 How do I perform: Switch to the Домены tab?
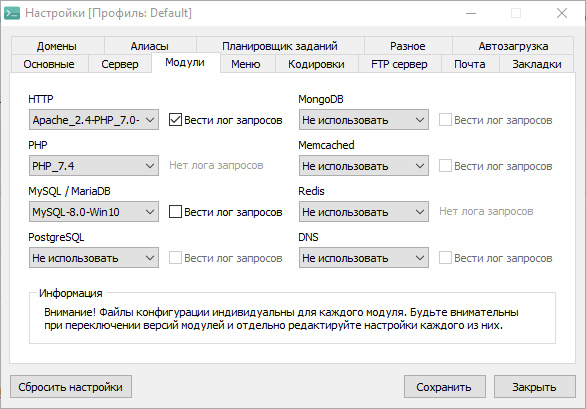58,46
